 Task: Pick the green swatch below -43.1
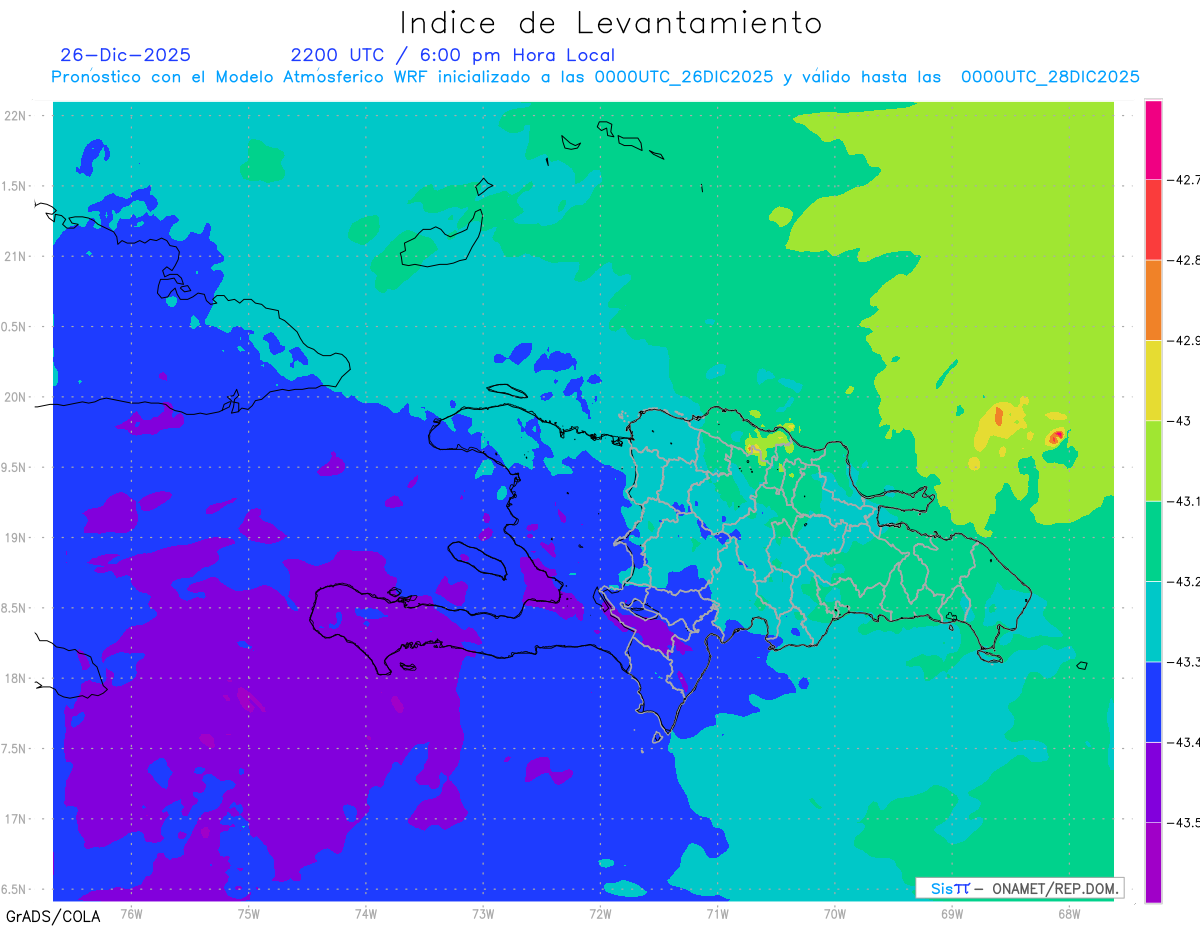pos(1153,541)
